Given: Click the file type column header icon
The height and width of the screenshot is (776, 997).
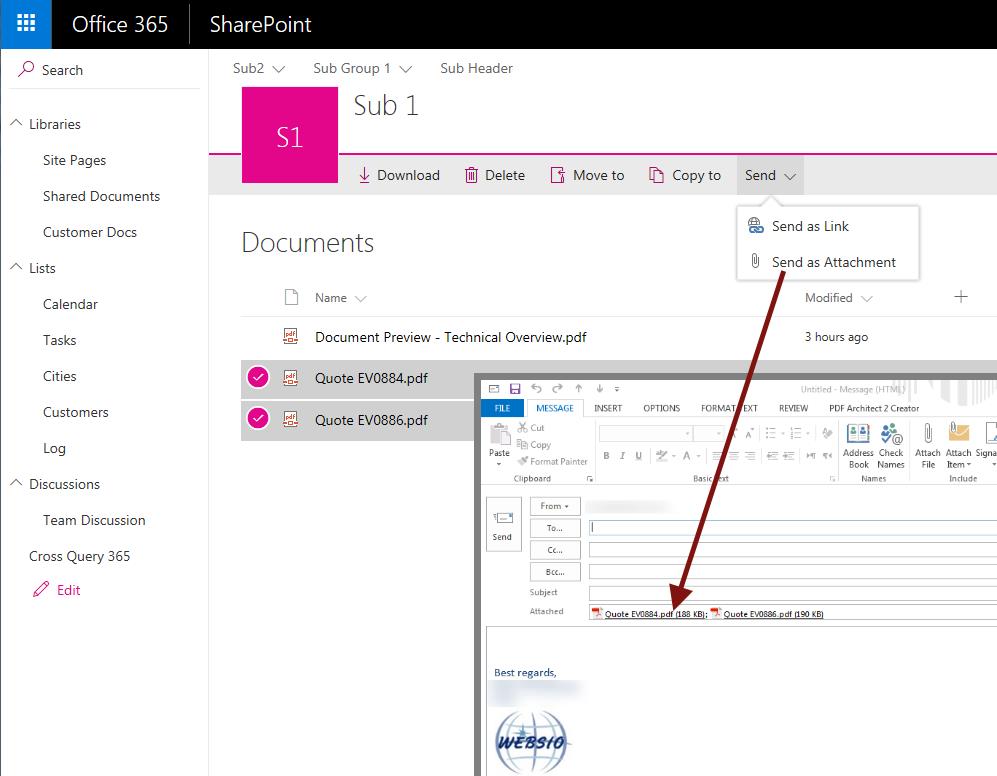Looking at the screenshot, I should [291, 297].
